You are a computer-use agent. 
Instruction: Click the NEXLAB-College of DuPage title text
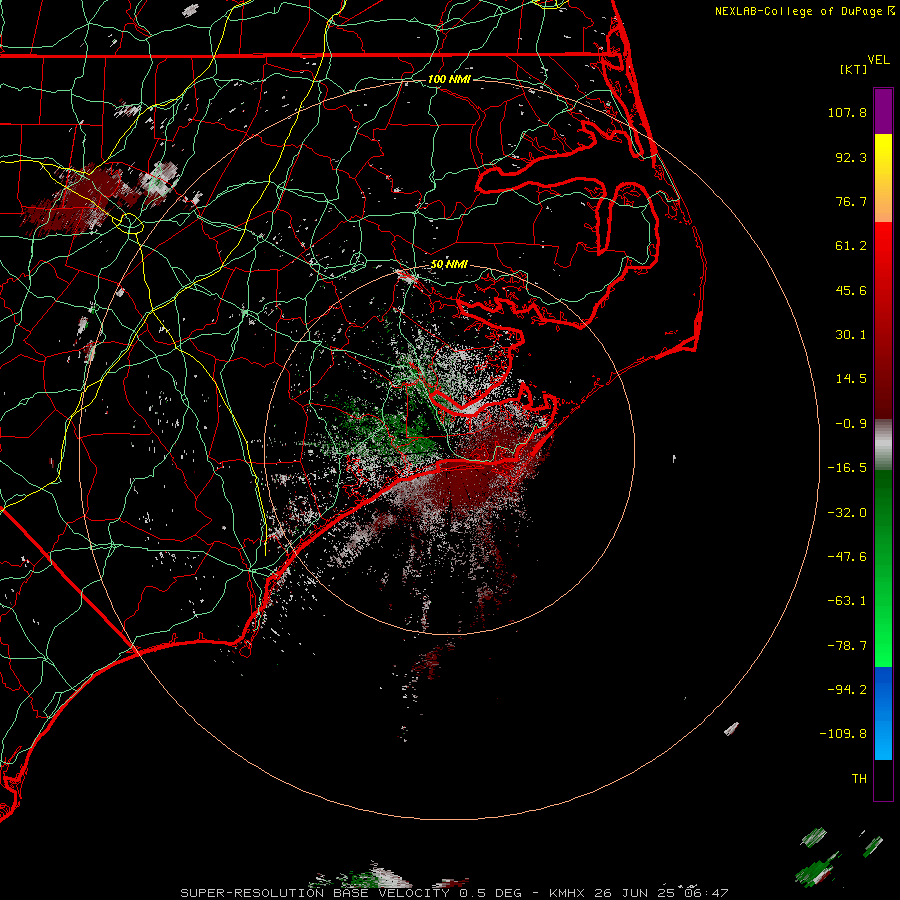coord(800,11)
